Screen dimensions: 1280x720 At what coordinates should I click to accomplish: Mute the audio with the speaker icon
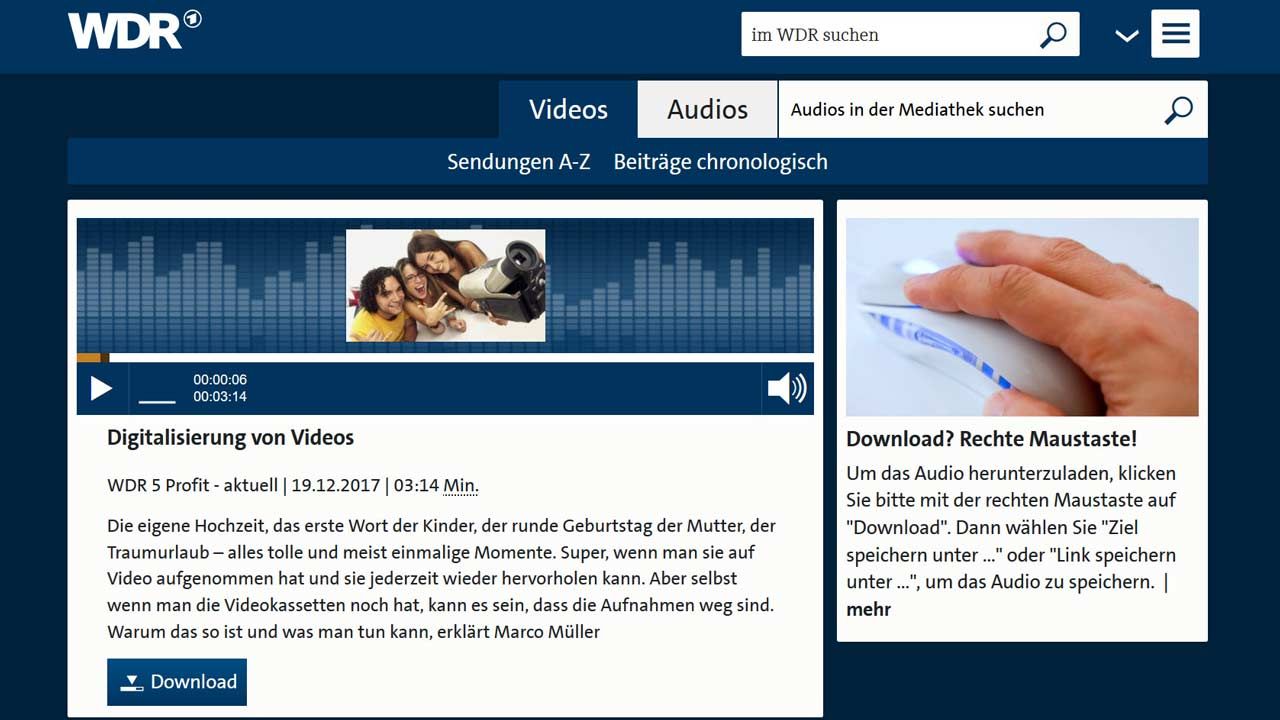[x=787, y=388]
